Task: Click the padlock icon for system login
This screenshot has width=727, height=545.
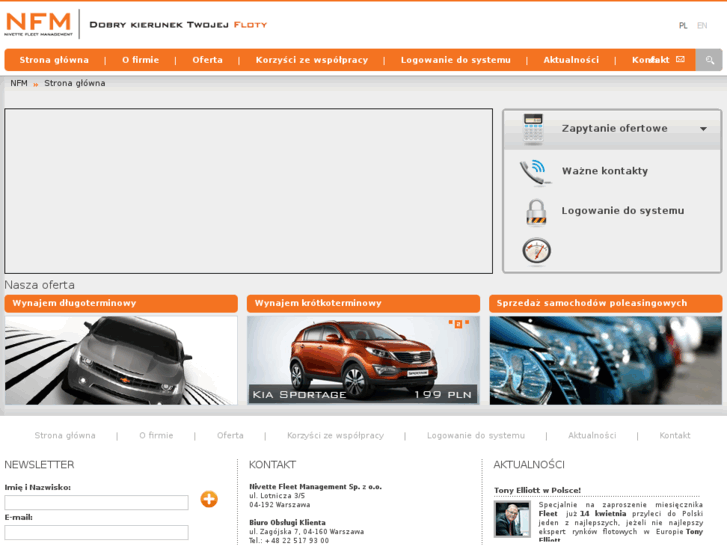Action: pos(536,212)
